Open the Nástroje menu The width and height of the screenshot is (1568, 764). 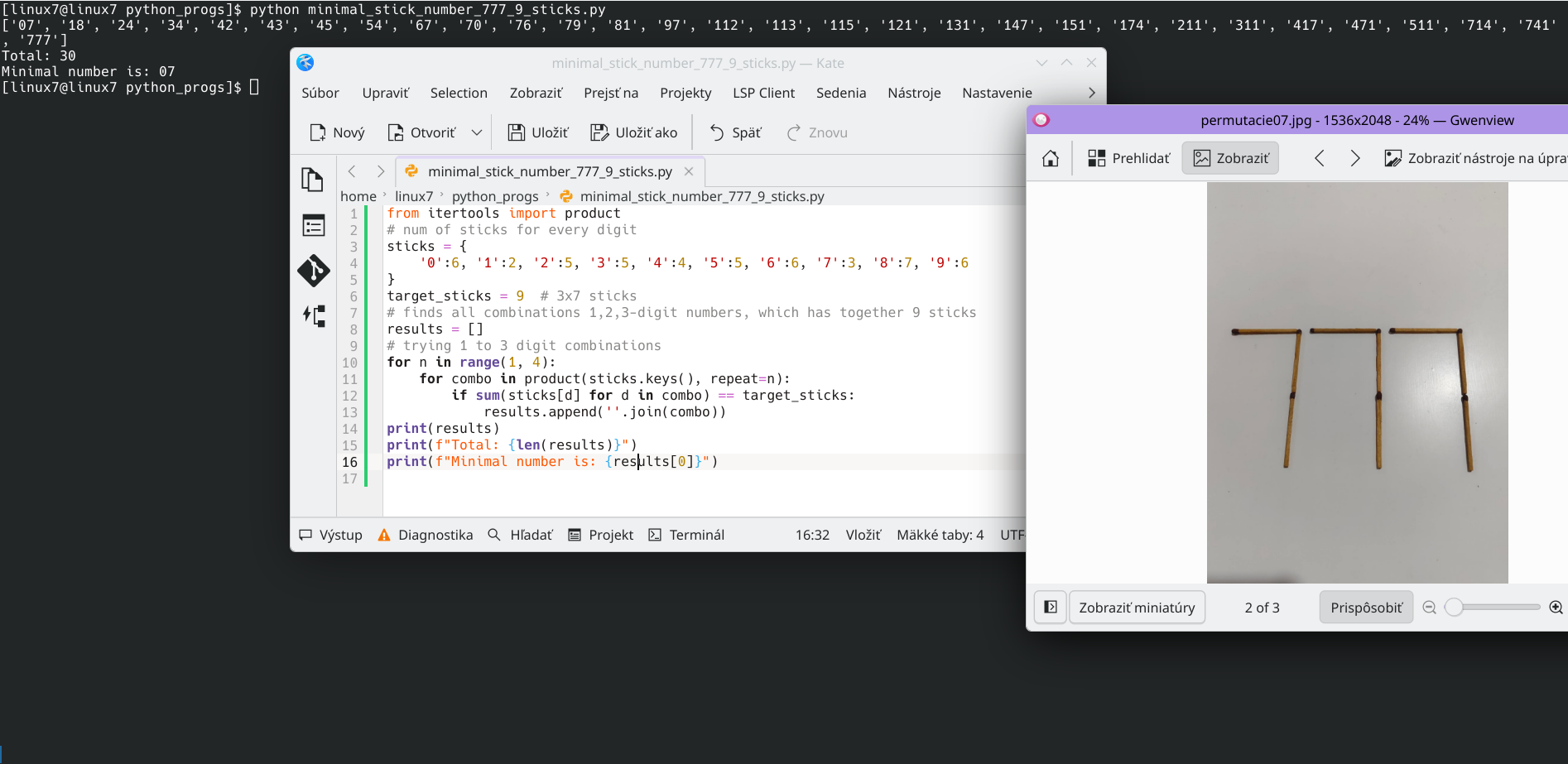[x=914, y=93]
